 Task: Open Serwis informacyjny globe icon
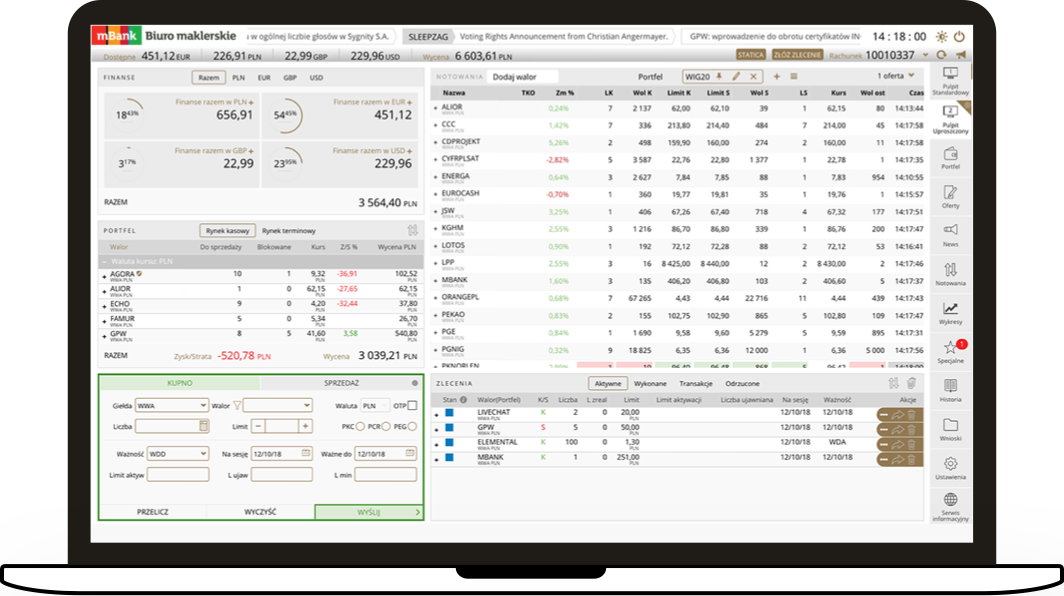point(950,507)
